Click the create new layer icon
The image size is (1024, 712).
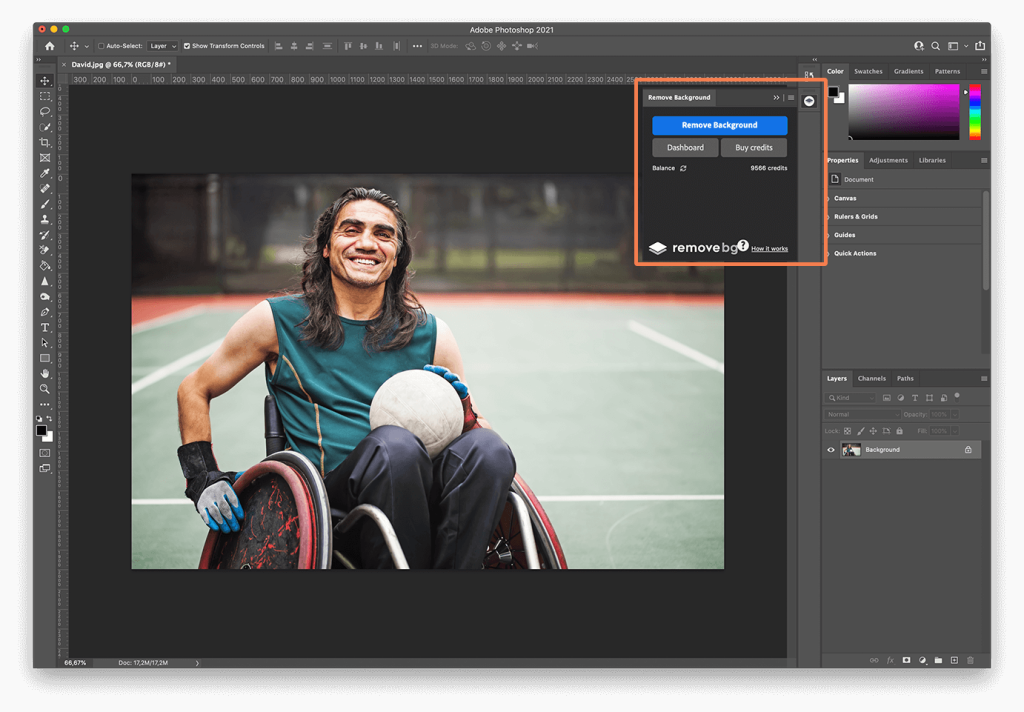pos(954,660)
